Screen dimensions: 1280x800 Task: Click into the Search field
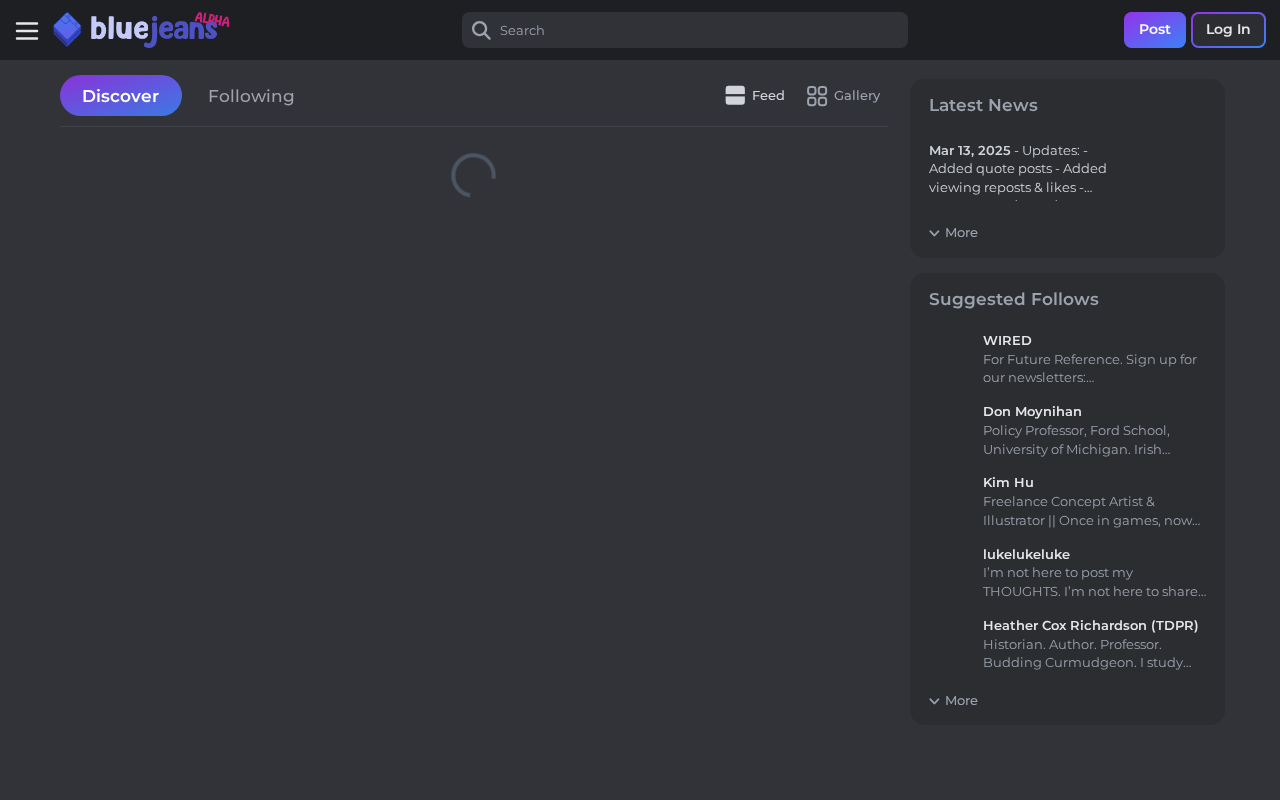pos(685,30)
